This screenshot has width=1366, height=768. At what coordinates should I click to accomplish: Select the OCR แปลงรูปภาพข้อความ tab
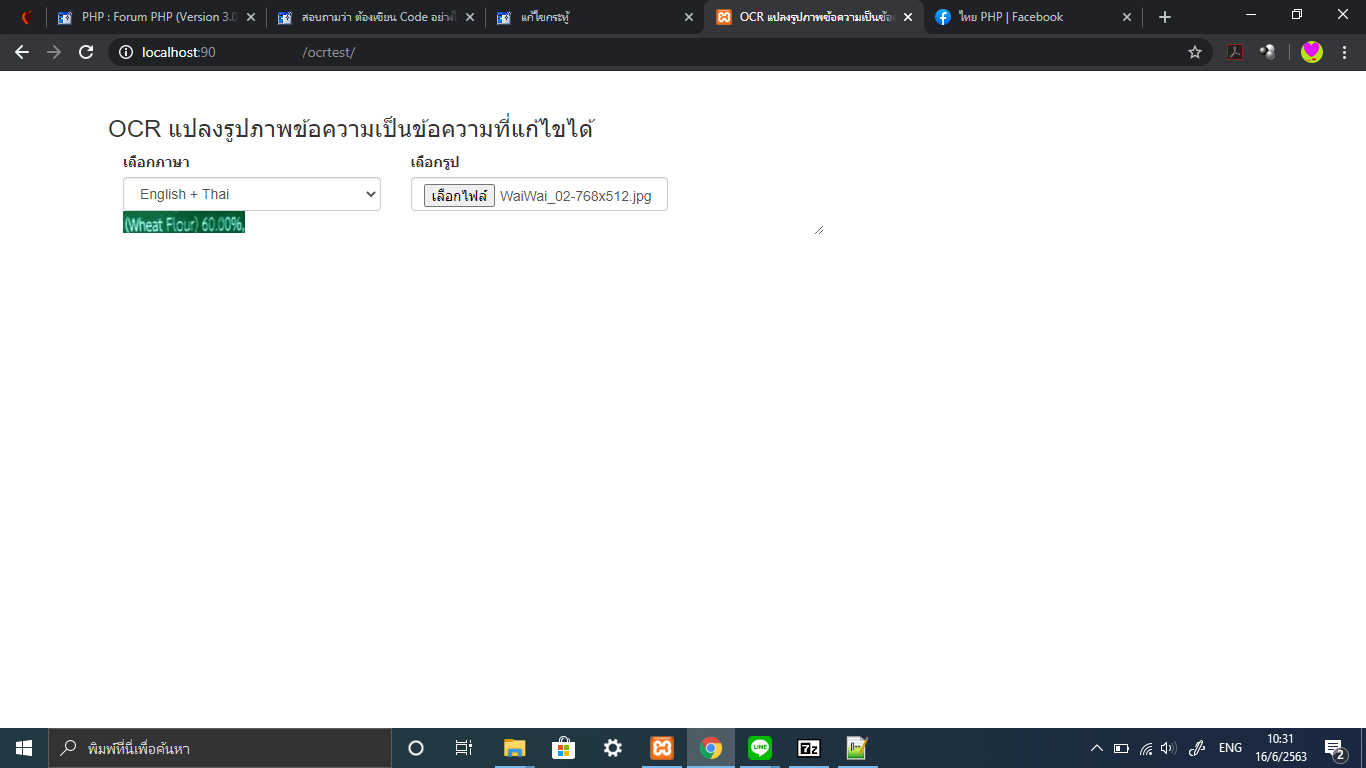point(814,17)
